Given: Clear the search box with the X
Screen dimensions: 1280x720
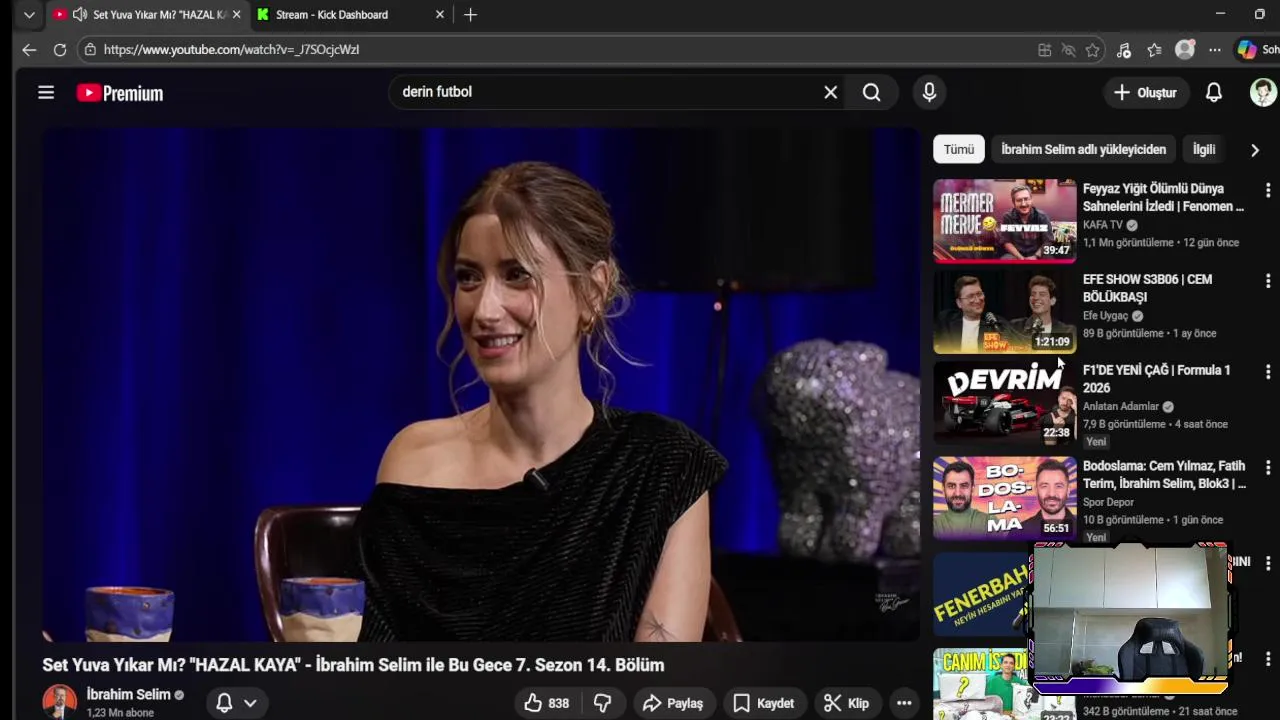Looking at the screenshot, I should (830, 92).
